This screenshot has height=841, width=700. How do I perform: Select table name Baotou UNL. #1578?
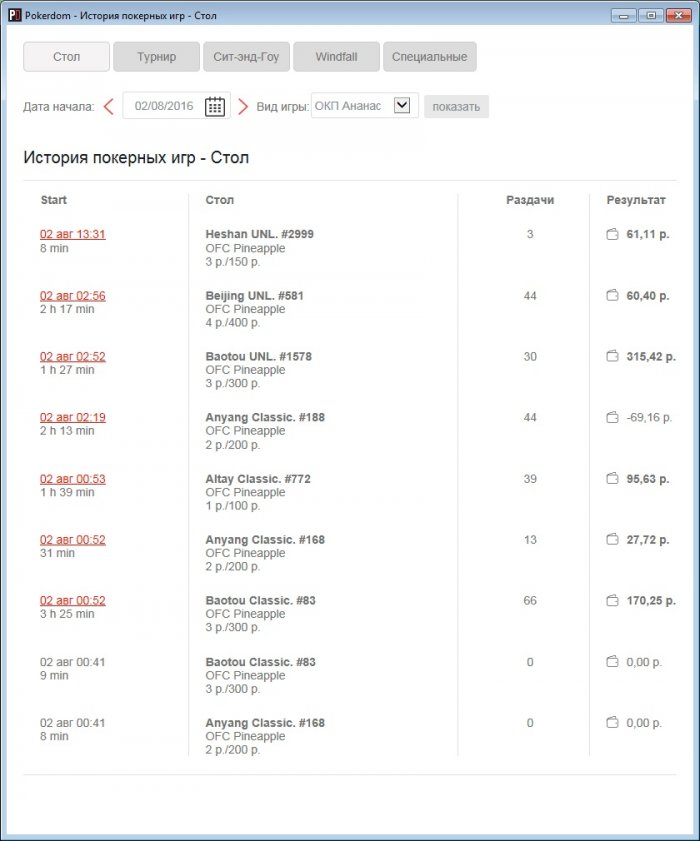click(x=259, y=357)
